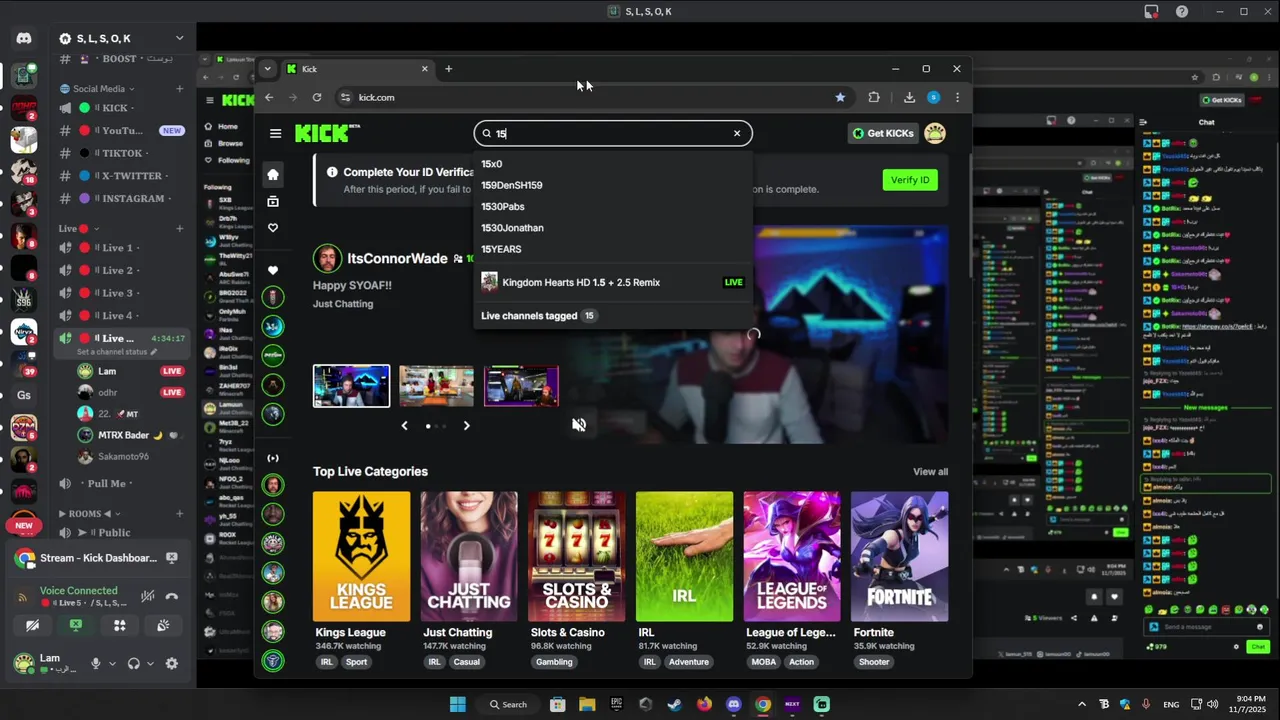Open the Slots & Casino category card
1280x720 pixels.
pyautogui.click(x=576, y=556)
